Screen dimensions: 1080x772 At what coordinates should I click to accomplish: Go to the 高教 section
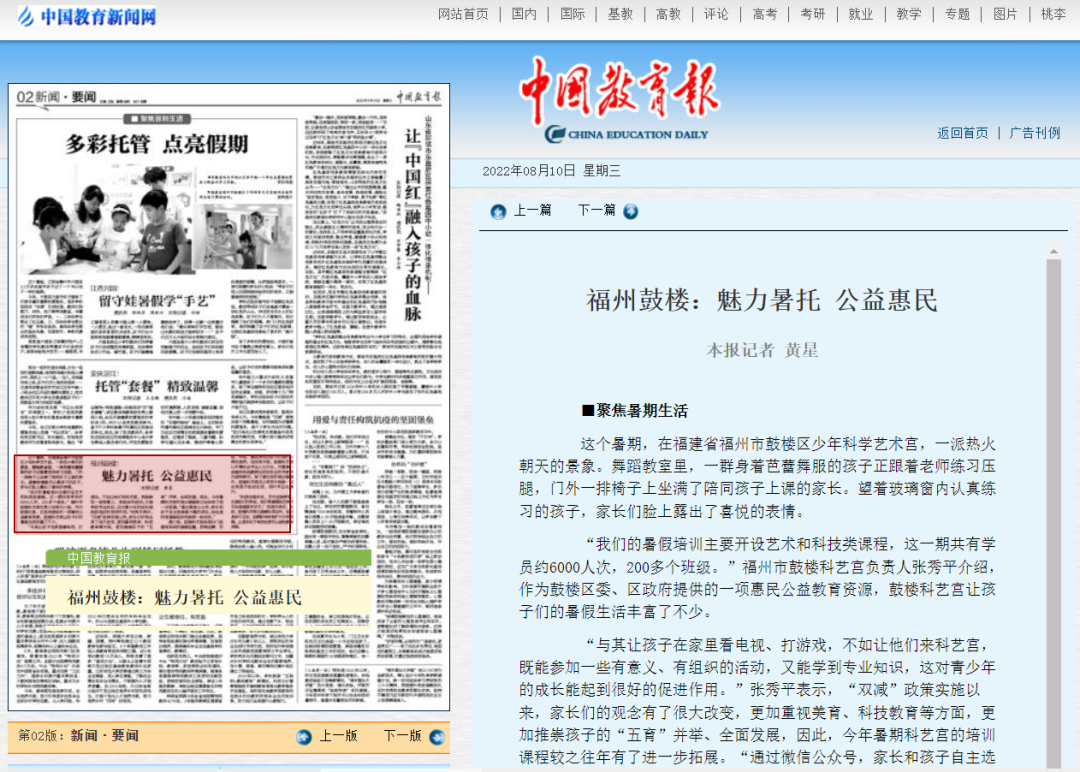tap(668, 14)
